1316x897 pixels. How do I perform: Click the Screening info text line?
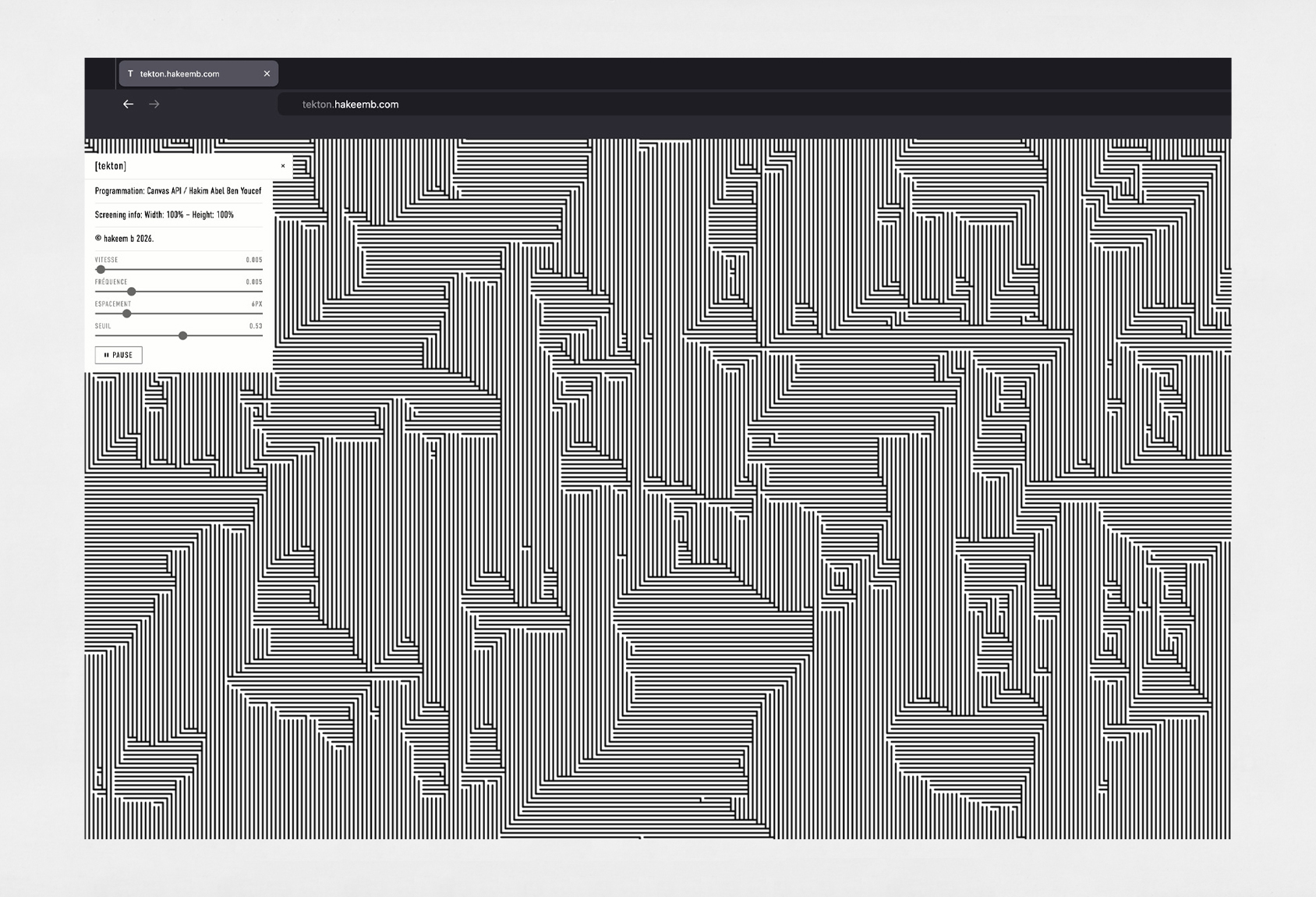pos(164,214)
